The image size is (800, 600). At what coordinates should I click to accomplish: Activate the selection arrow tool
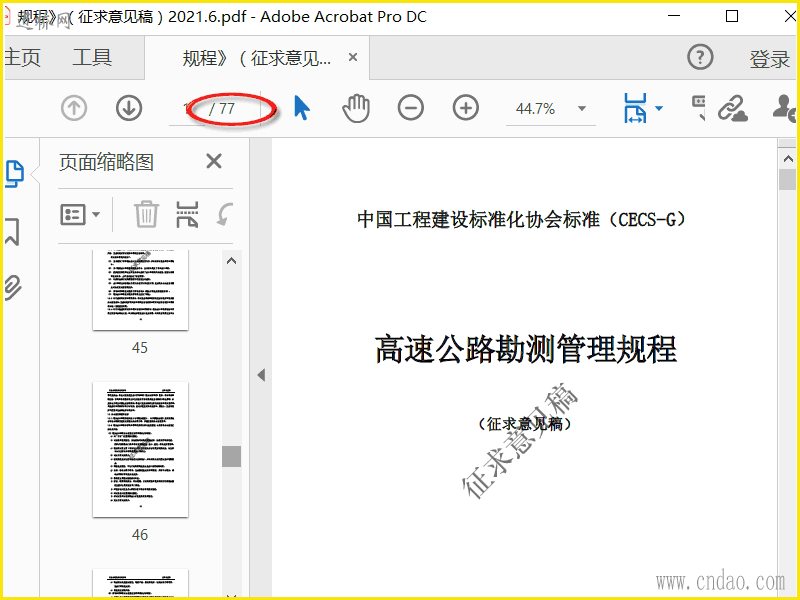click(302, 108)
